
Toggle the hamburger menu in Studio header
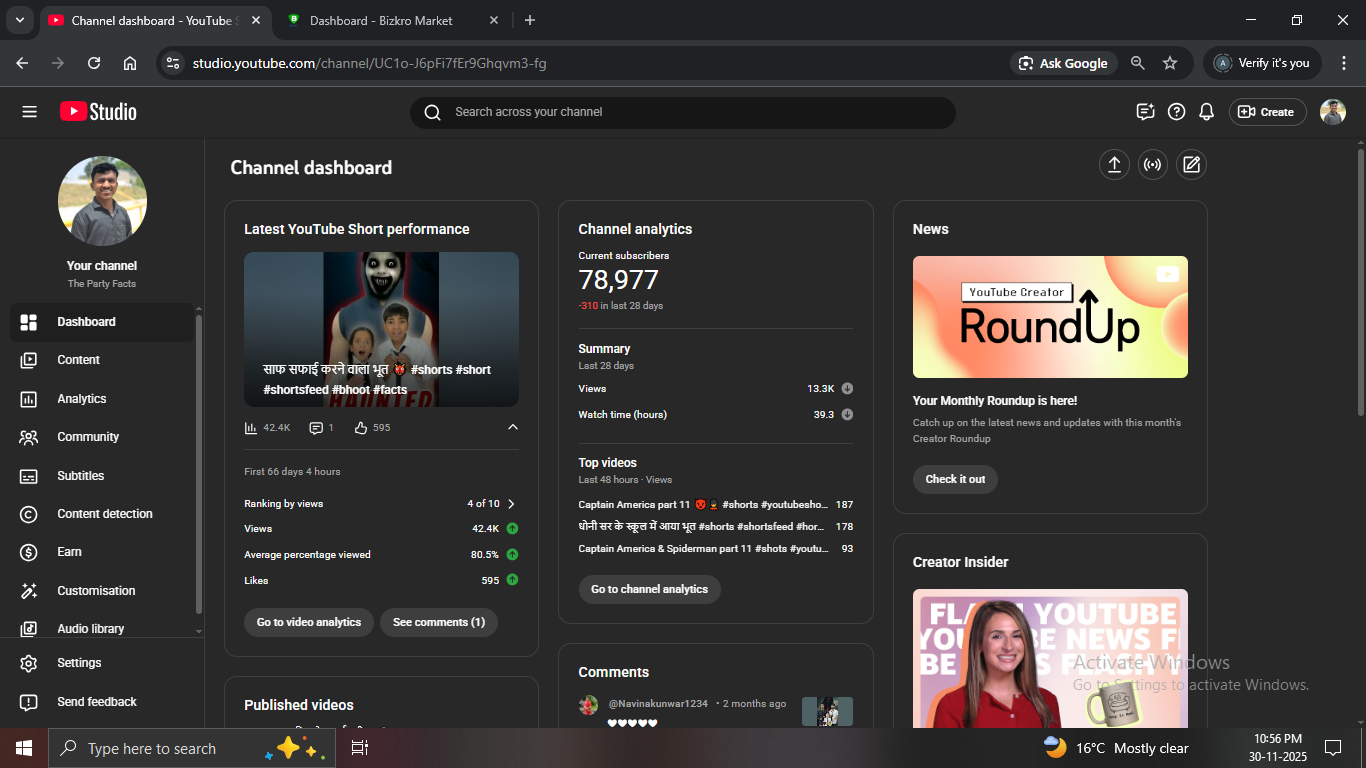[29, 112]
